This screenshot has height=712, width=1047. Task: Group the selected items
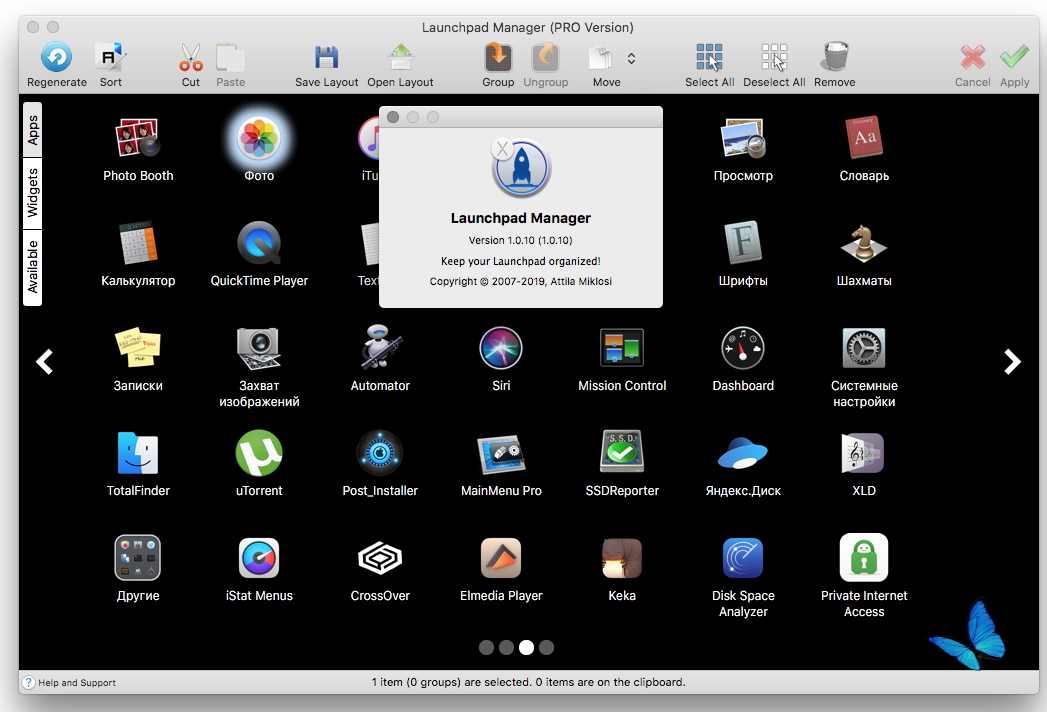pyautogui.click(x=498, y=57)
